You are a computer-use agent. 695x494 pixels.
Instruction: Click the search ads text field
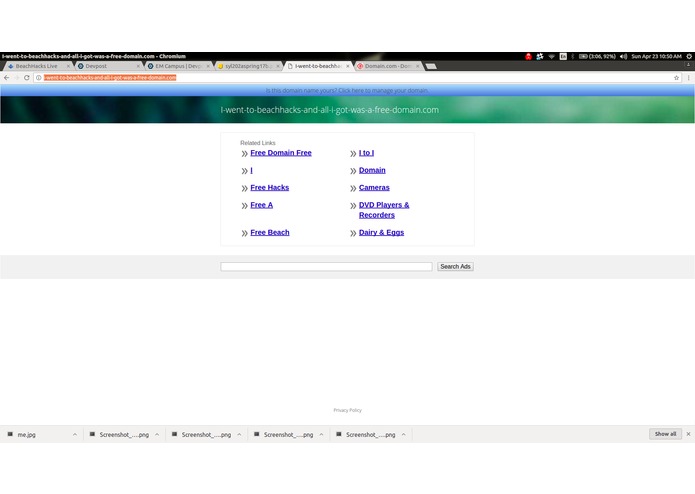[326, 266]
